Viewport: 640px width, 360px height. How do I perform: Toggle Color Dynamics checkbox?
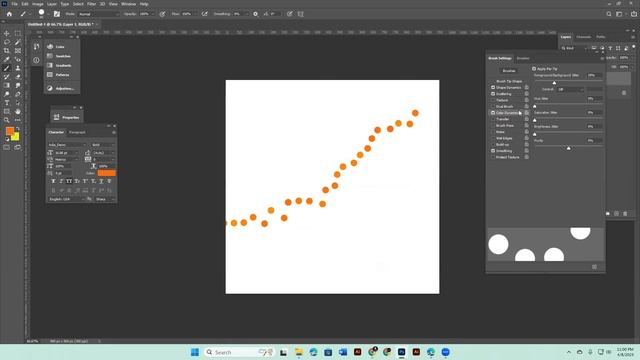coord(493,113)
